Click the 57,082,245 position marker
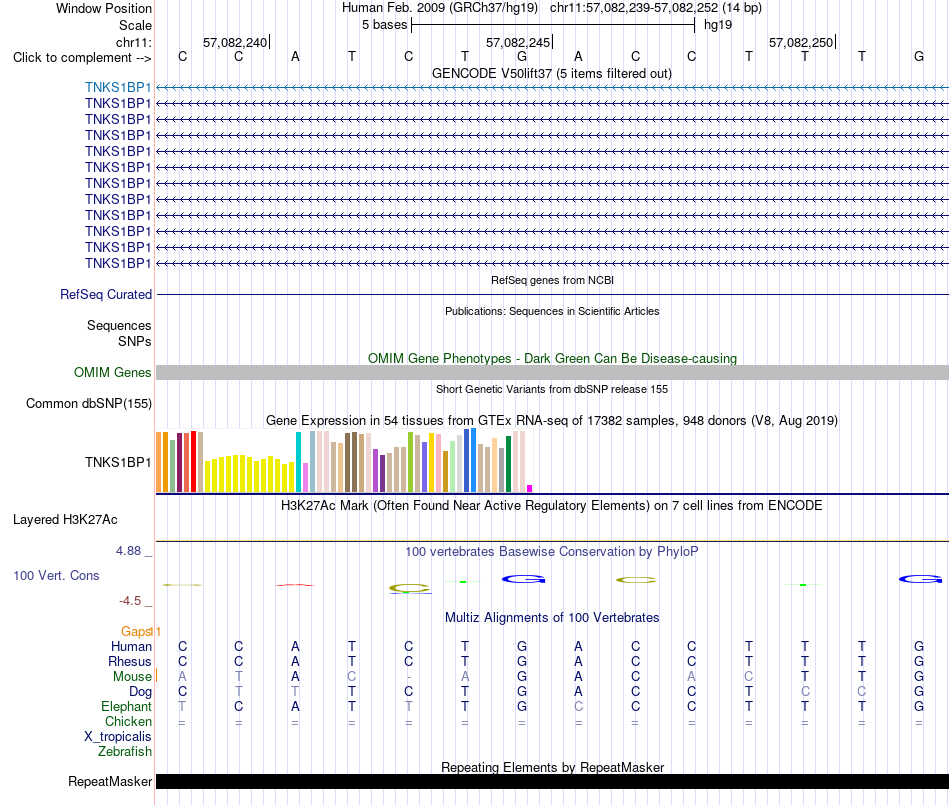The image size is (950, 805). tap(518, 42)
